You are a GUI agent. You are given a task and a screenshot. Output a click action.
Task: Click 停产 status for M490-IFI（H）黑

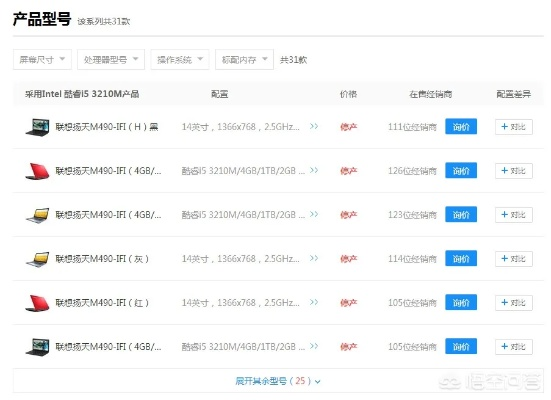click(x=349, y=127)
